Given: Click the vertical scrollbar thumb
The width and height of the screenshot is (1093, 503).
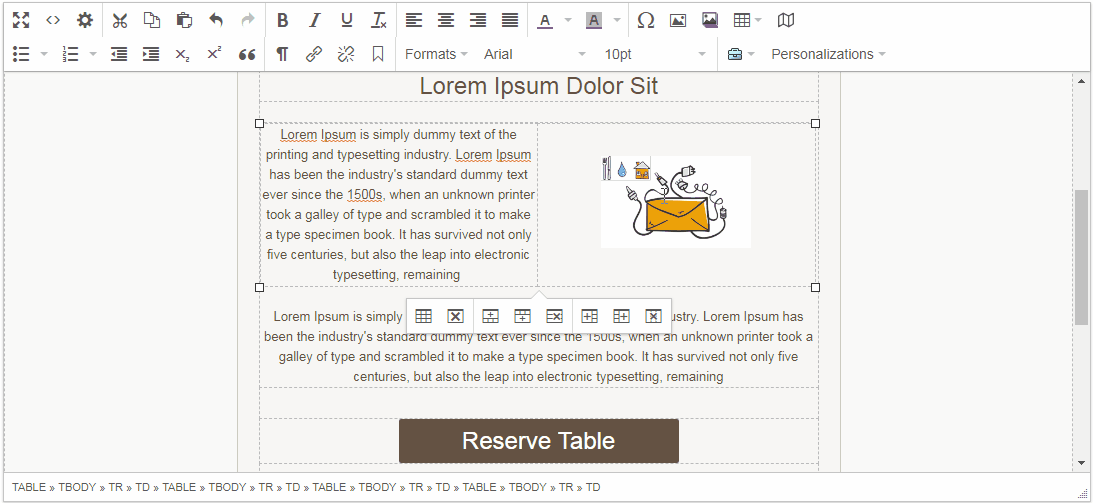Looking at the screenshot, I should (x=1080, y=256).
